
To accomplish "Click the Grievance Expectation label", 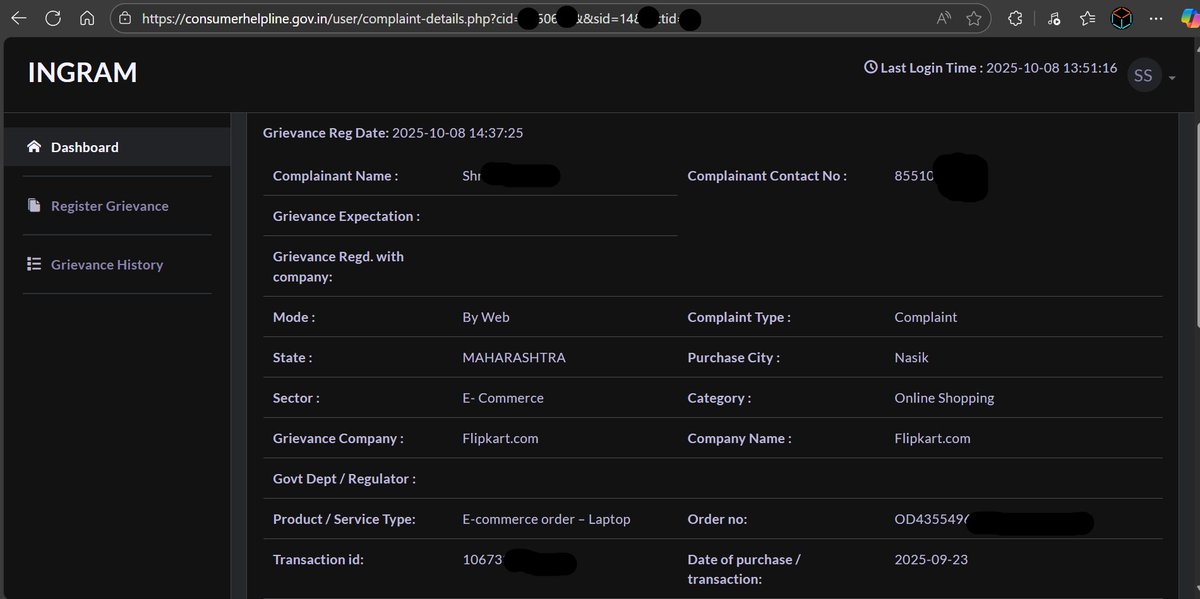I will (346, 216).
